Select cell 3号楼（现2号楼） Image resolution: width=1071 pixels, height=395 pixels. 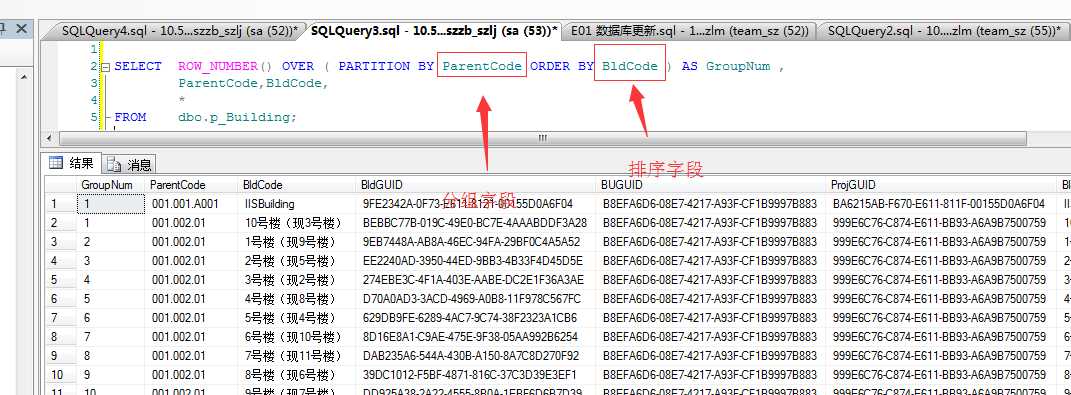point(297,280)
